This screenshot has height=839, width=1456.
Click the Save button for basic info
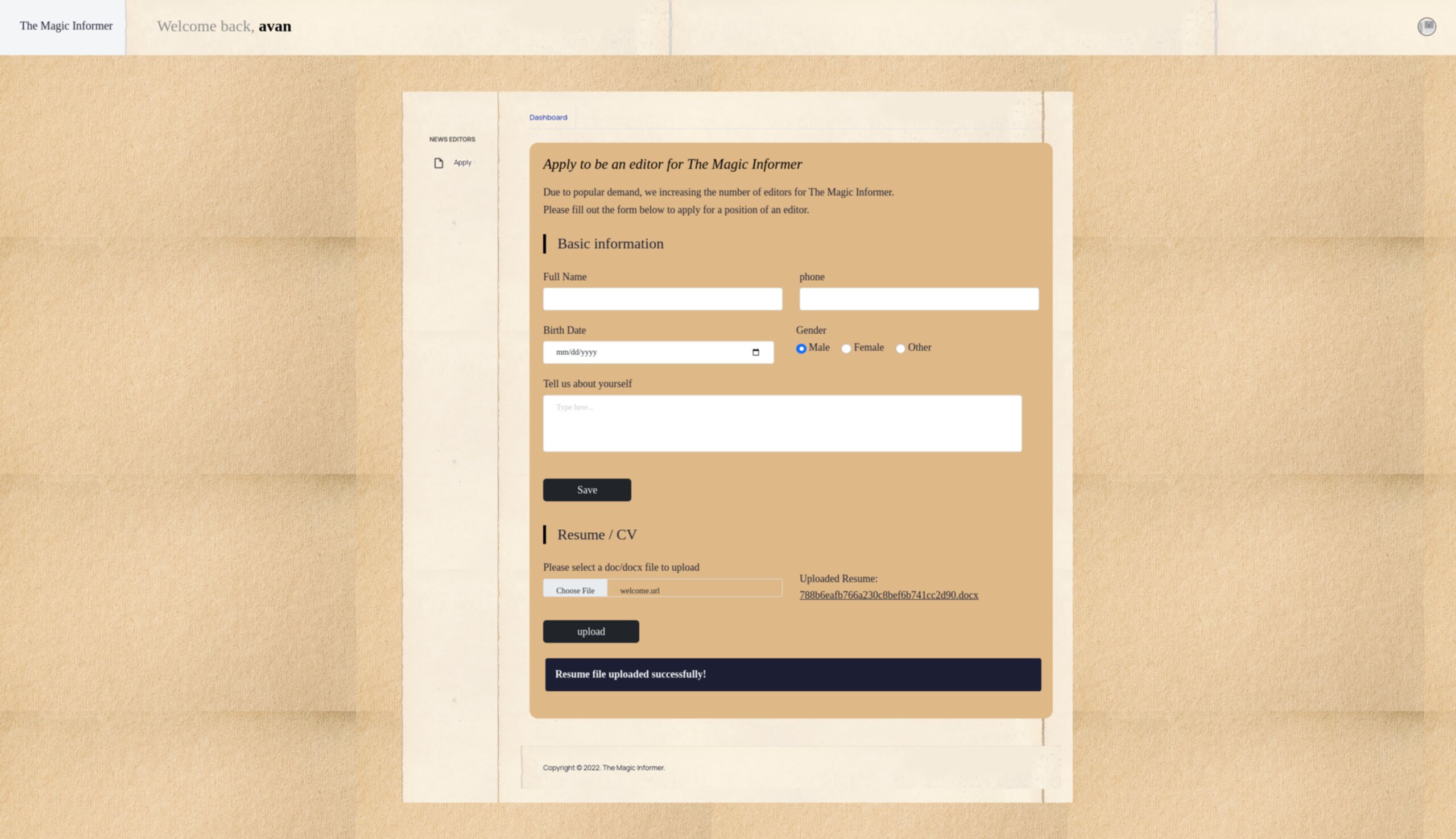587,490
